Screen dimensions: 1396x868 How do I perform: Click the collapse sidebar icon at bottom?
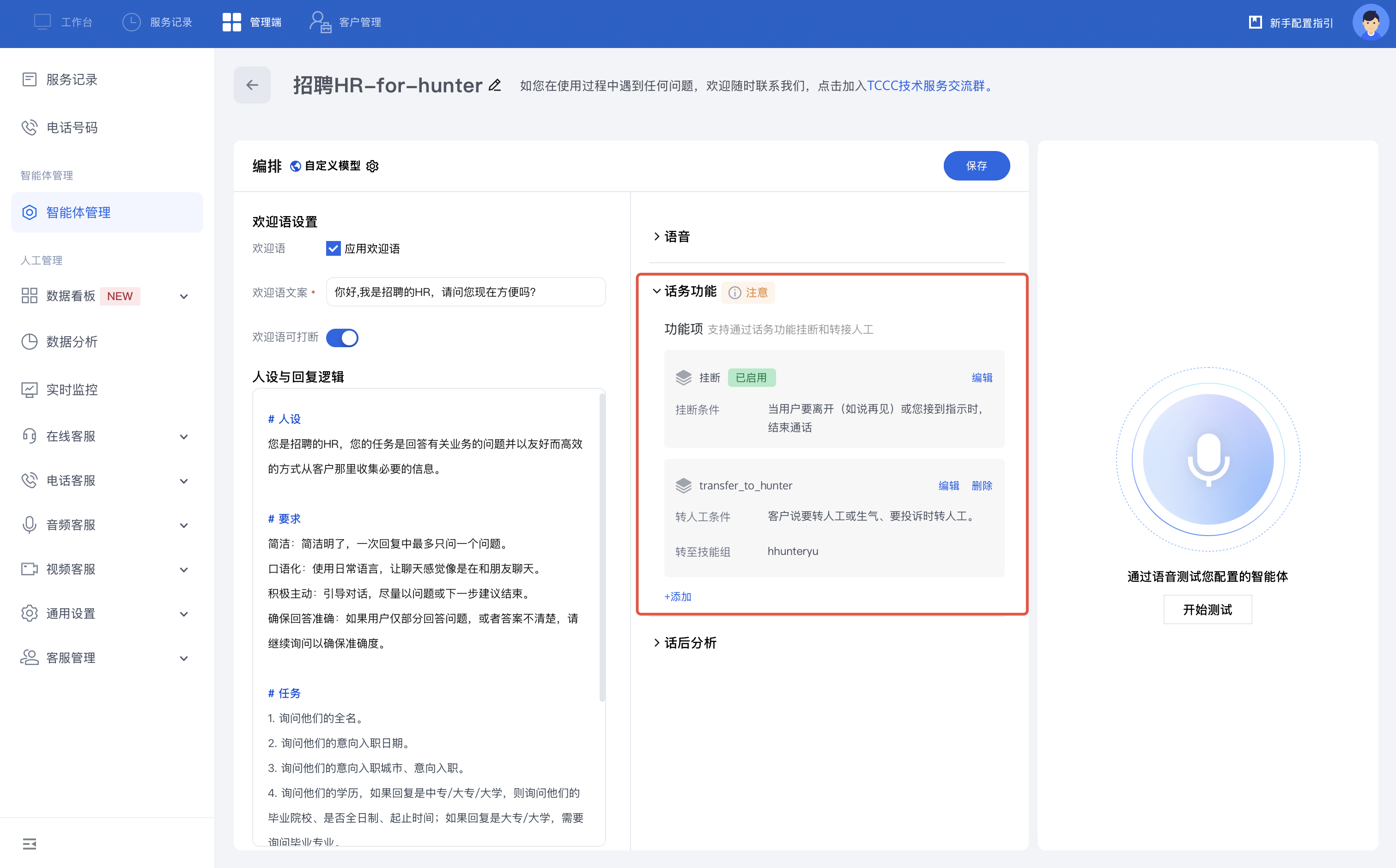29,844
